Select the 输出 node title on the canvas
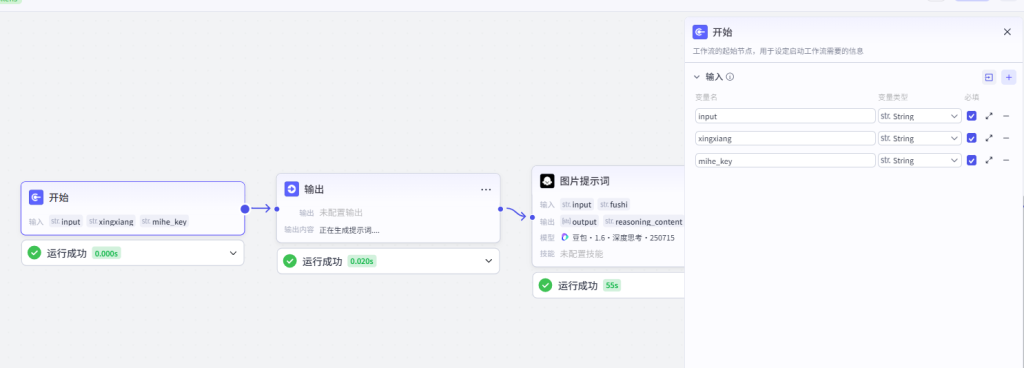The width and height of the screenshot is (1024, 368). pos(314,189)
